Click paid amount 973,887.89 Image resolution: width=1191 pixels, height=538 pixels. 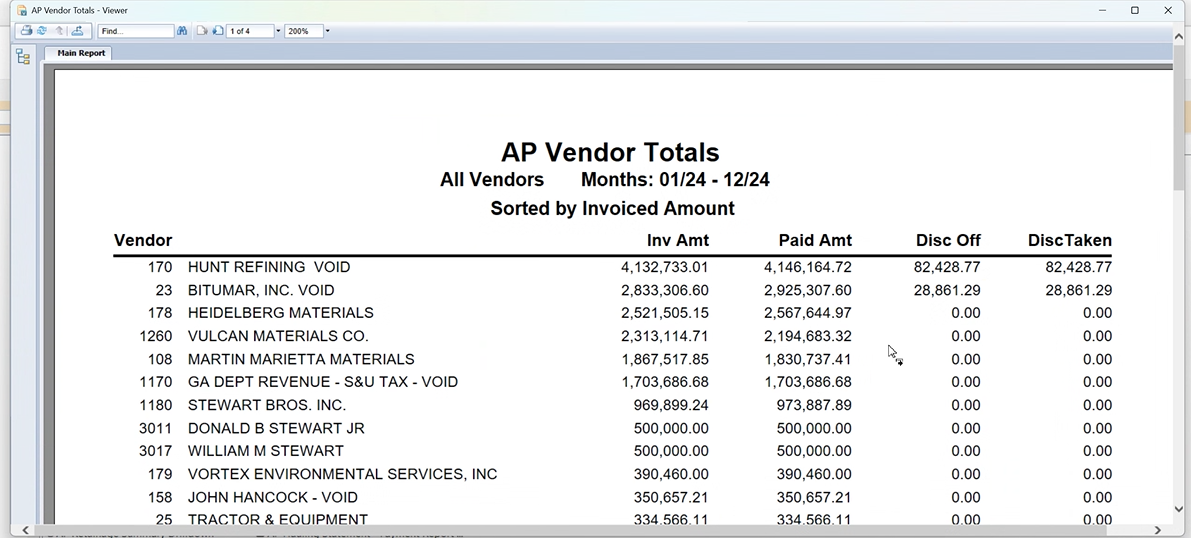click(x=813, y=405)
